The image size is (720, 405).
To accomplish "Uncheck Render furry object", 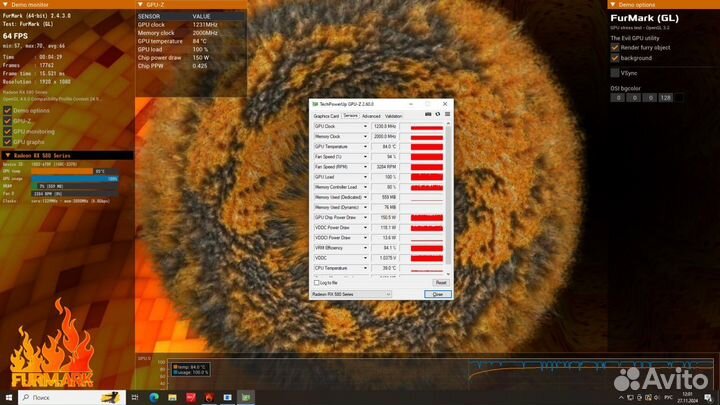I will (x=615, y=48).
